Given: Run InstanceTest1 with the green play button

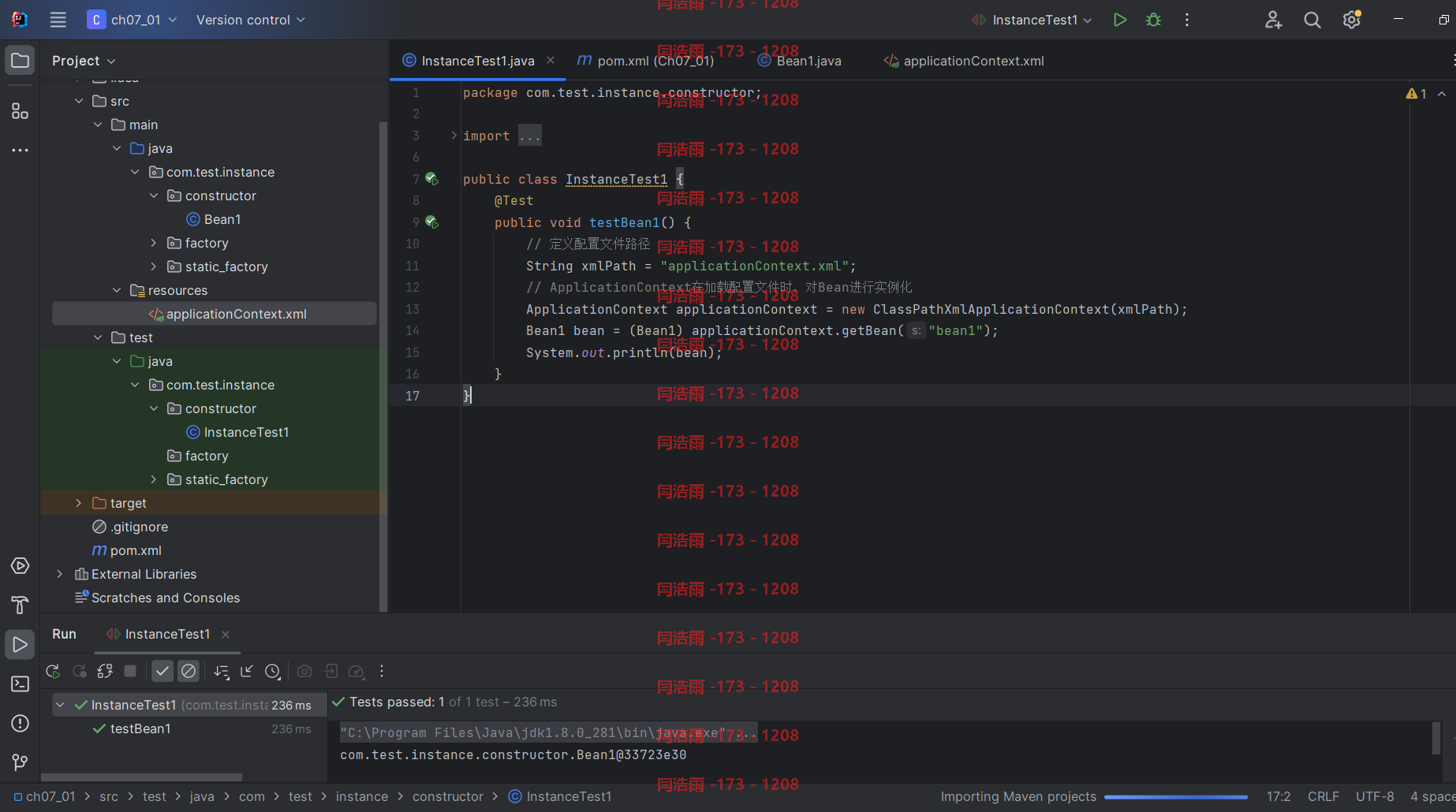Looking at the screenshot, I should [1119, 20].
